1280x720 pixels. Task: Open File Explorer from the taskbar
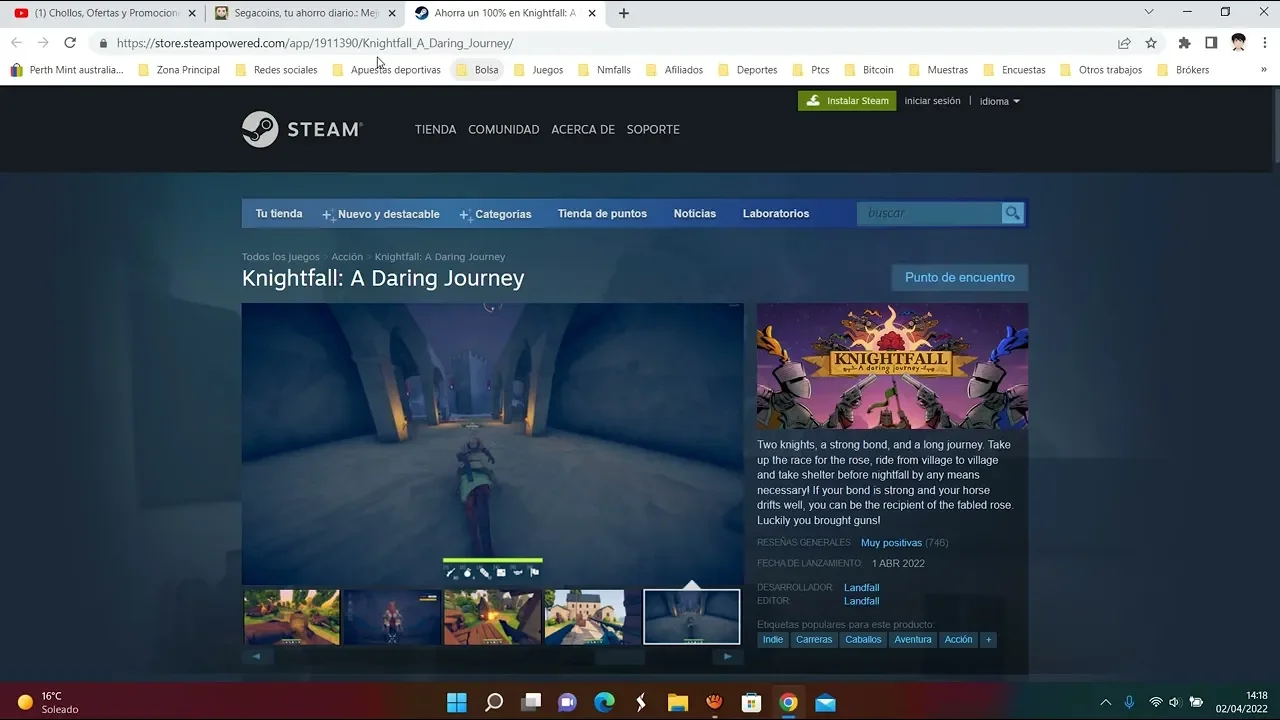pyautogui.click(x=678, y=702)
